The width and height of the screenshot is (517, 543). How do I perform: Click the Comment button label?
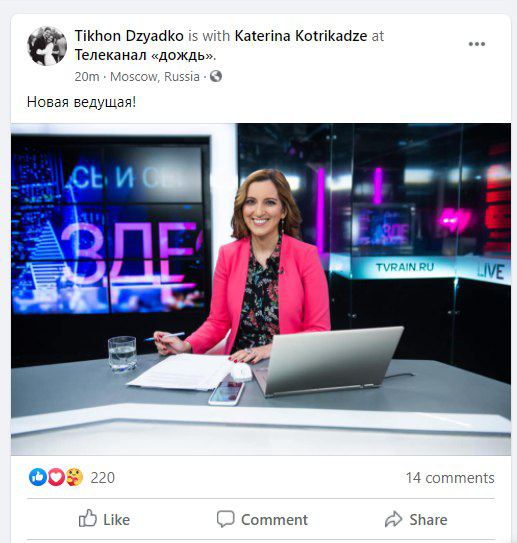pyautogui.click(x=274, y=519)
